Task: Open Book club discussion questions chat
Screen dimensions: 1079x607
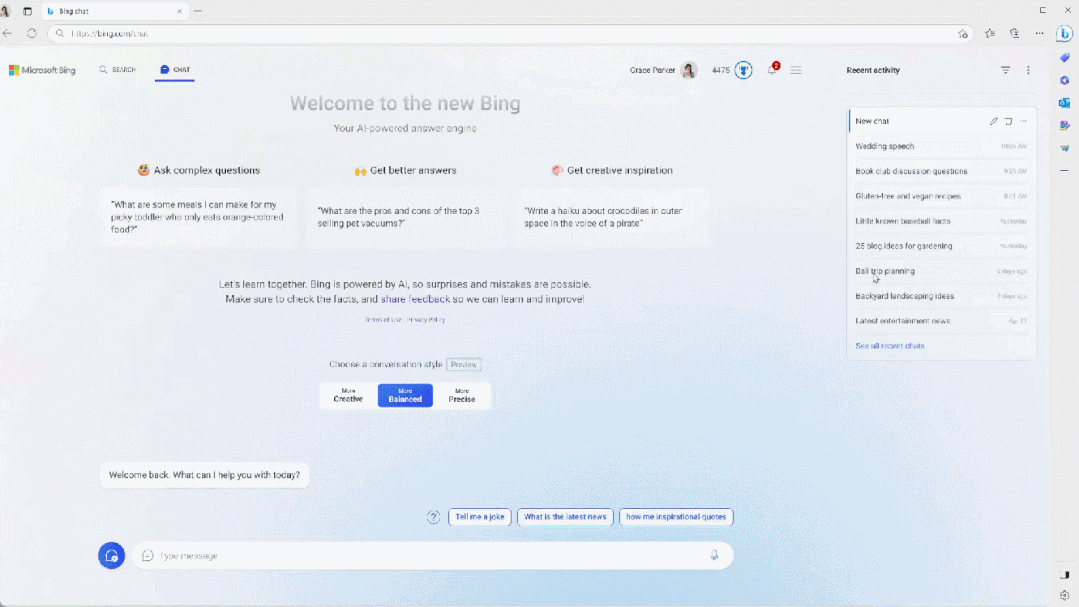Action: click(x=941, y=171)
